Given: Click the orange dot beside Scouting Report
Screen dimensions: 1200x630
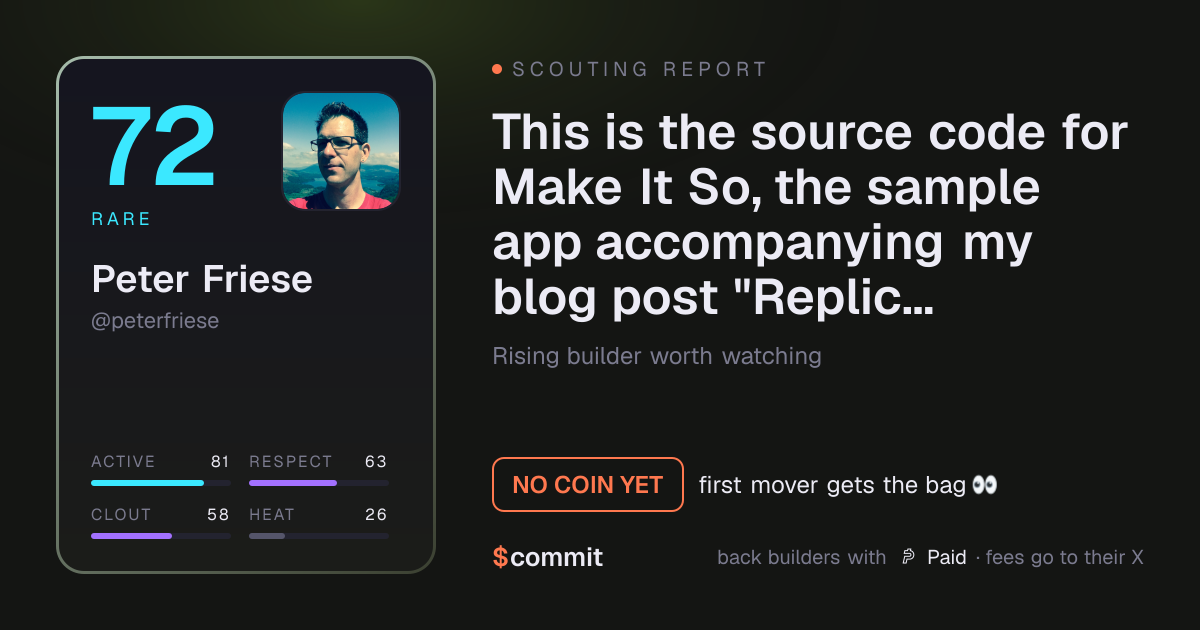Looking at the screenshot, I should coord(497,69).
